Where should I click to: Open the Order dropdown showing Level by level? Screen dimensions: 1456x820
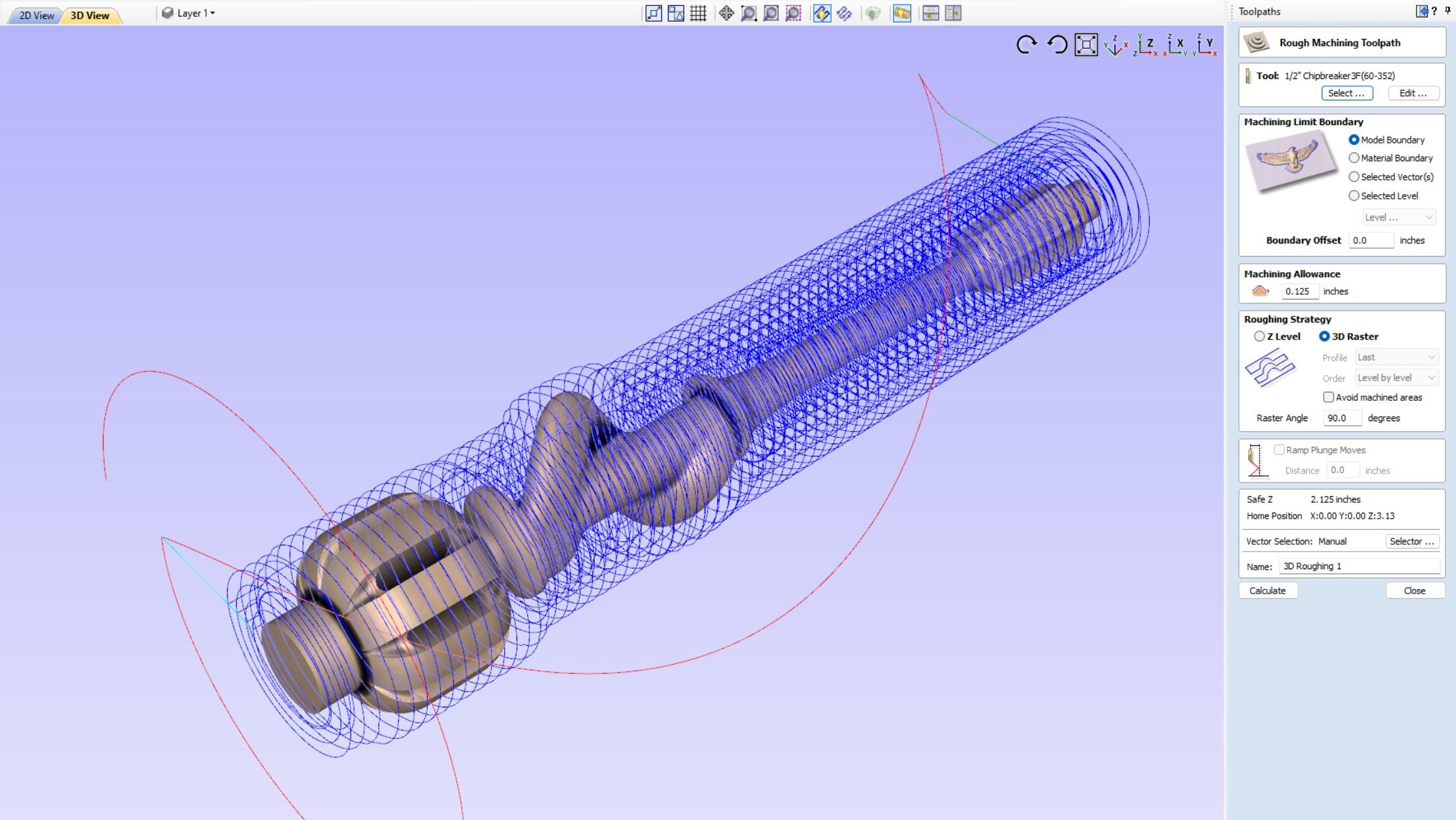point(1396,378)
